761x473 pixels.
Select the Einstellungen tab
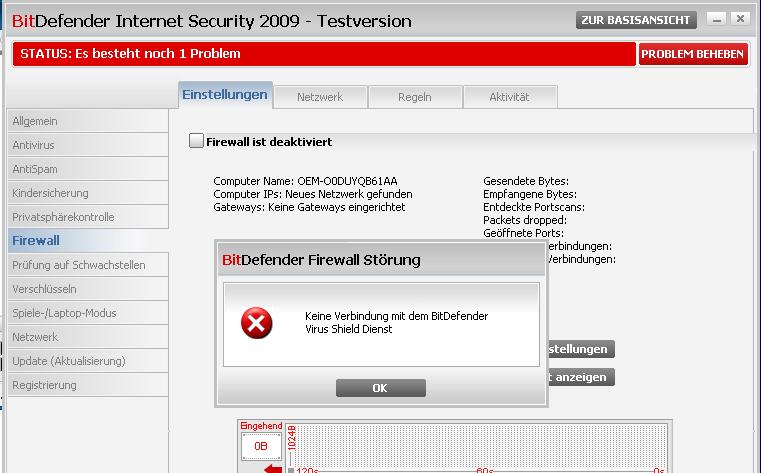click(225, 95)
